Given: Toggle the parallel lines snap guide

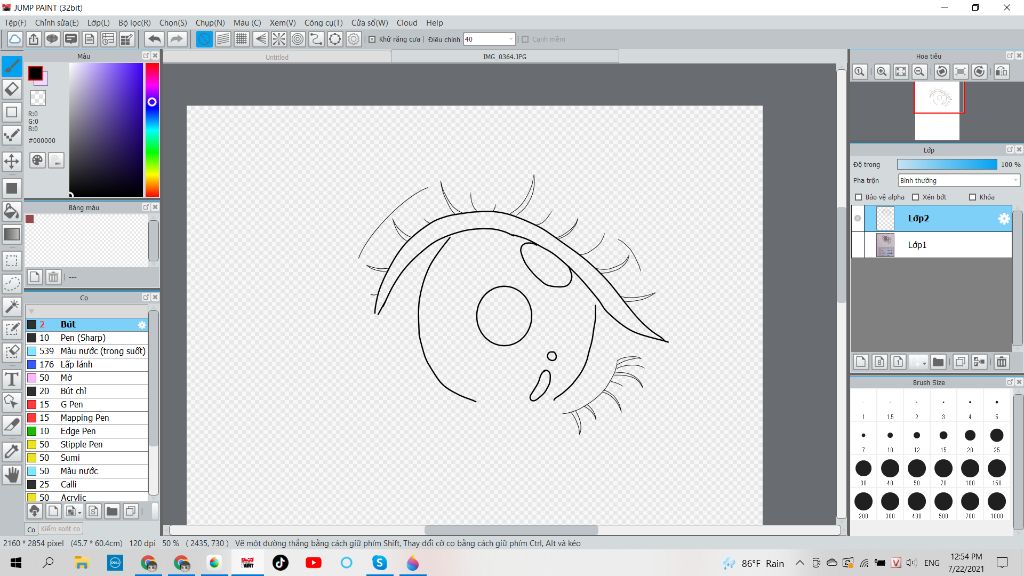Looking at the screenshot, I should coord(223,39).
